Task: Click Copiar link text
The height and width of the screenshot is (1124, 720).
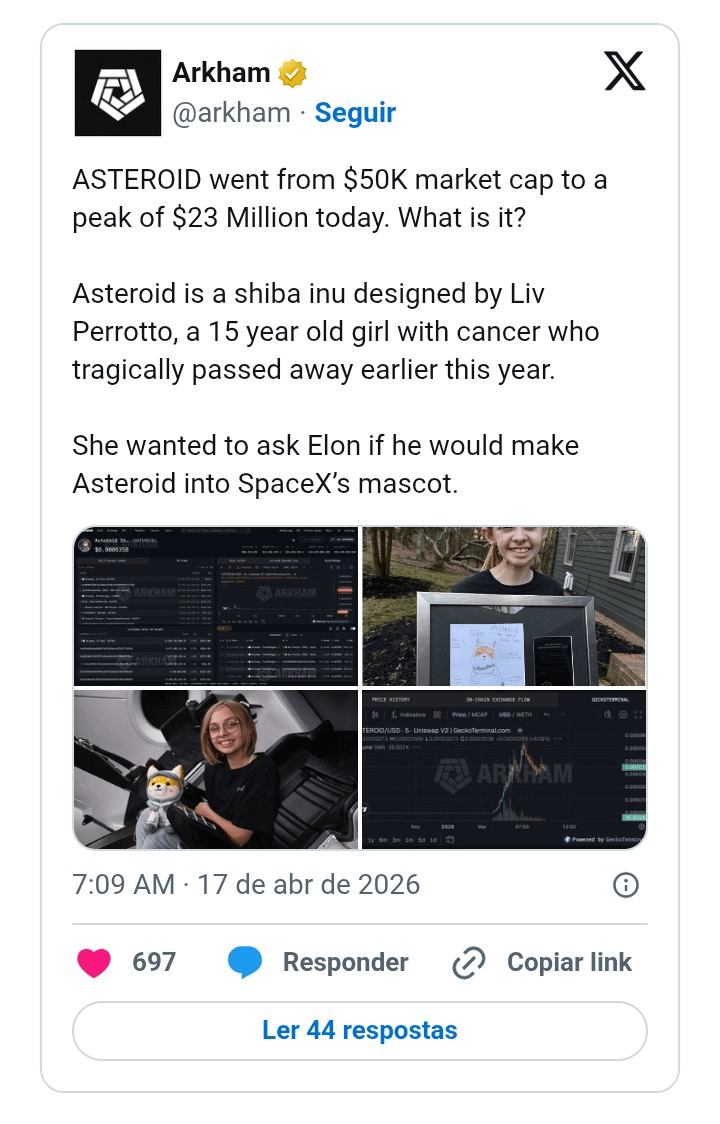Action: (x=569, y=962)
